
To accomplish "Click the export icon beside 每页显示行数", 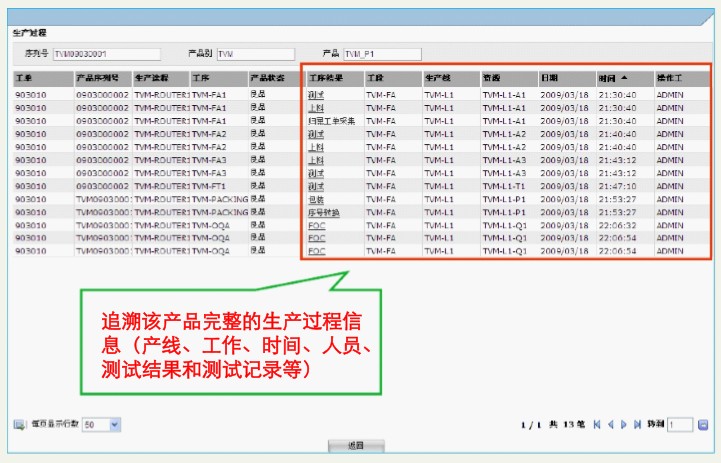I will [20, 424].
